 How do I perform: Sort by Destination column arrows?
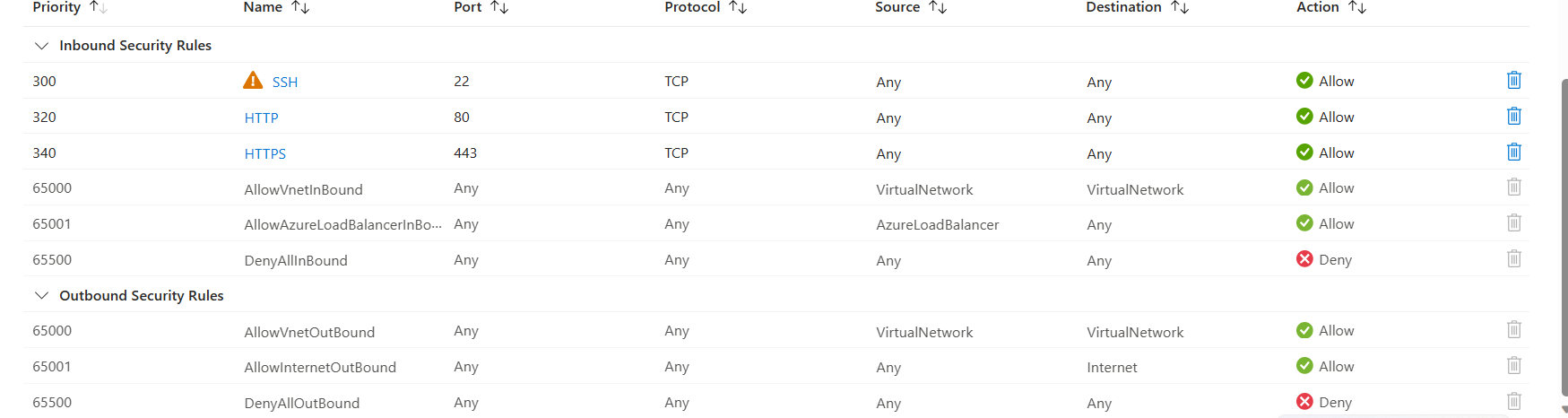pyautogui.click(x=1180, y=7)
